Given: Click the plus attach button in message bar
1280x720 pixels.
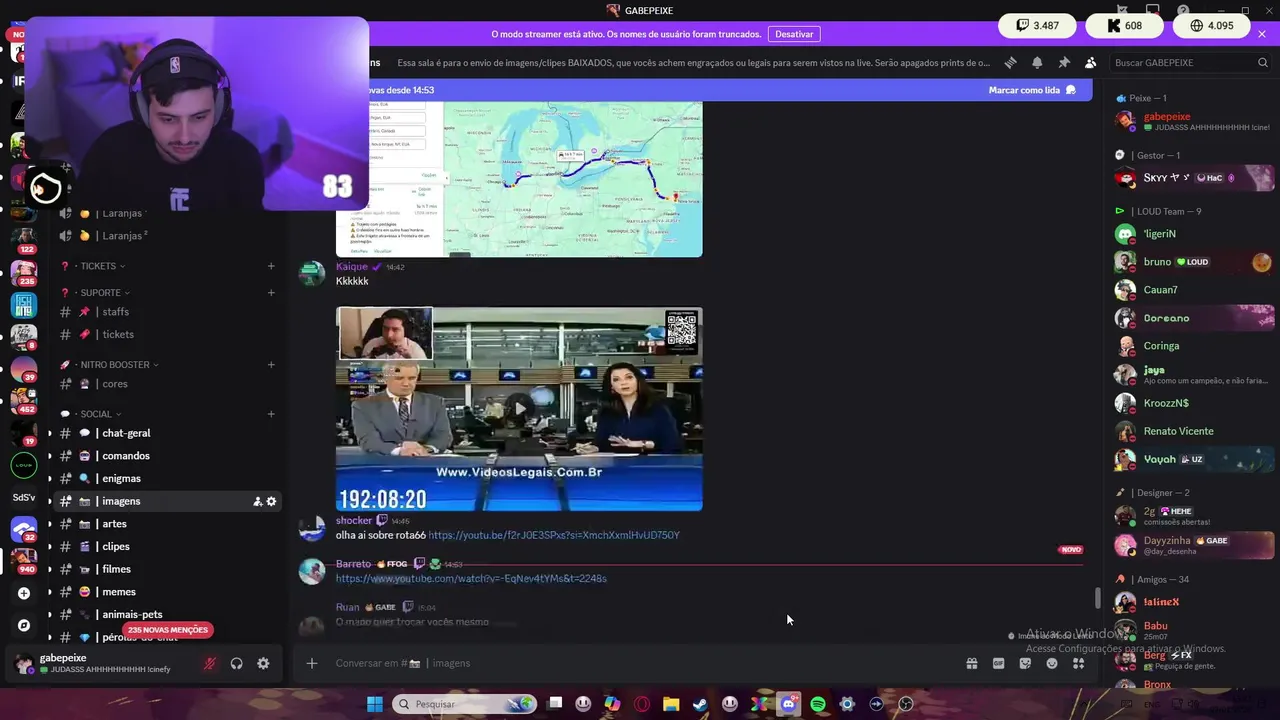Looking at the screenshot, I should 312,663.
